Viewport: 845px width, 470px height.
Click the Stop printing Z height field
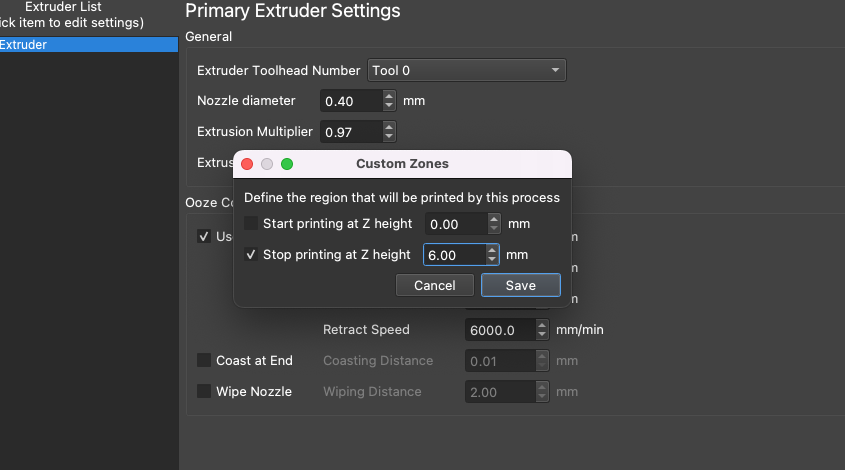click(x=455, y=255)
